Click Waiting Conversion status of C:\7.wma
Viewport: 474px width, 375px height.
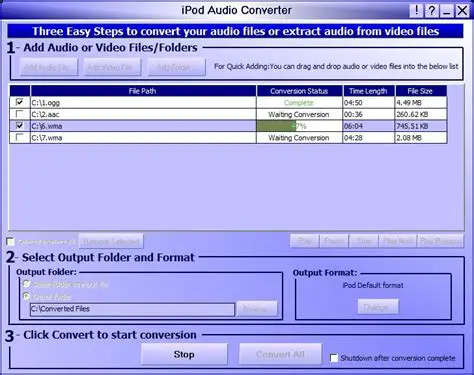(299, 138)
